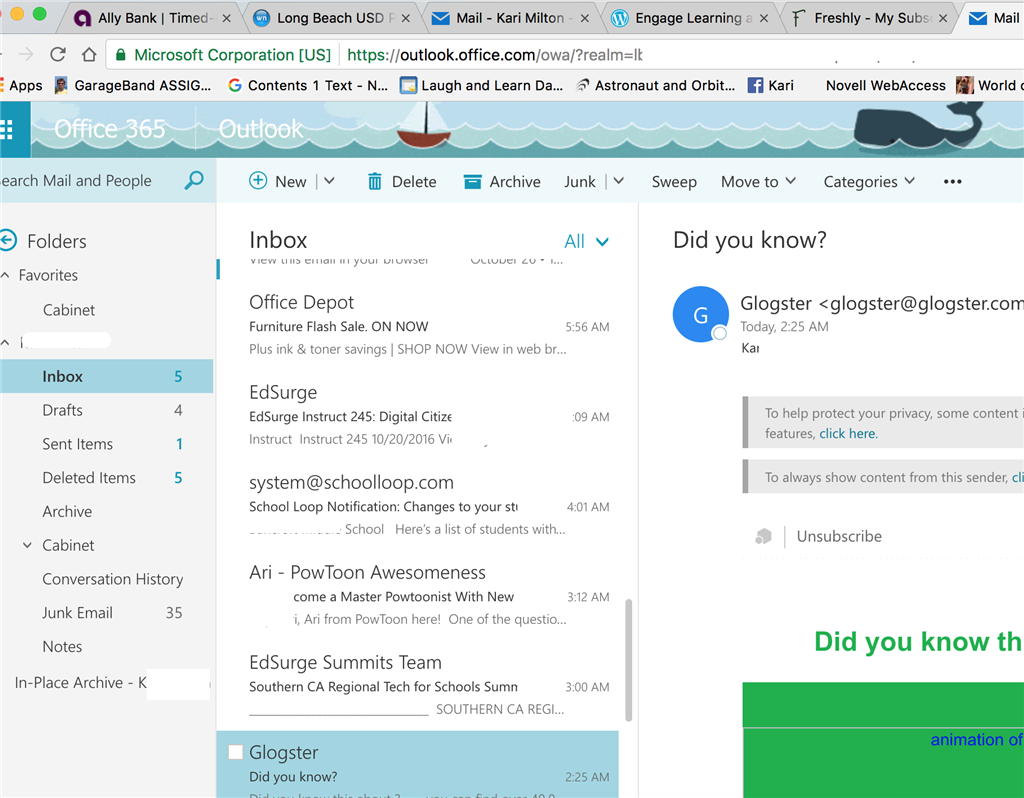
Task: Click the Outlook header title
Action: (x=261, y=129)
